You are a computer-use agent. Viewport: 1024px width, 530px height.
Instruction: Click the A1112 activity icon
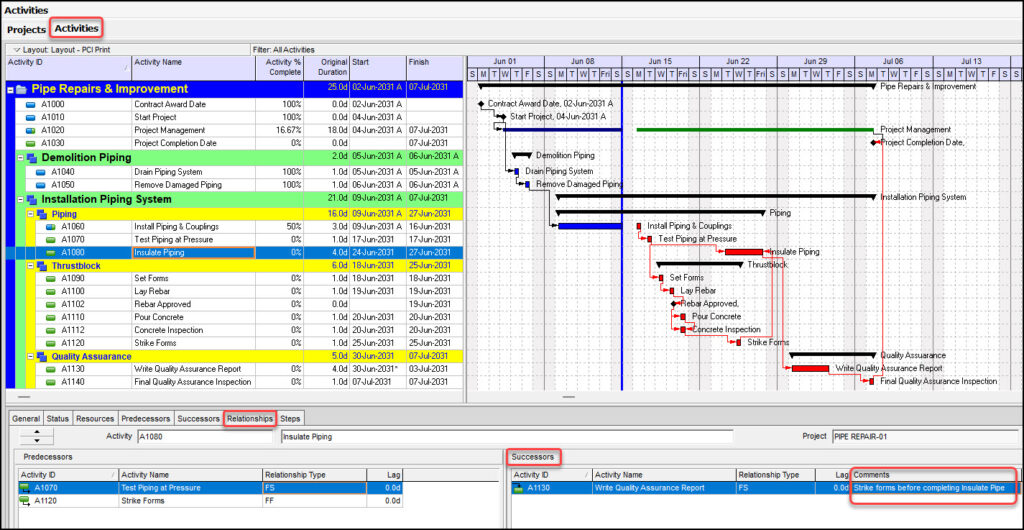[50, 330]
